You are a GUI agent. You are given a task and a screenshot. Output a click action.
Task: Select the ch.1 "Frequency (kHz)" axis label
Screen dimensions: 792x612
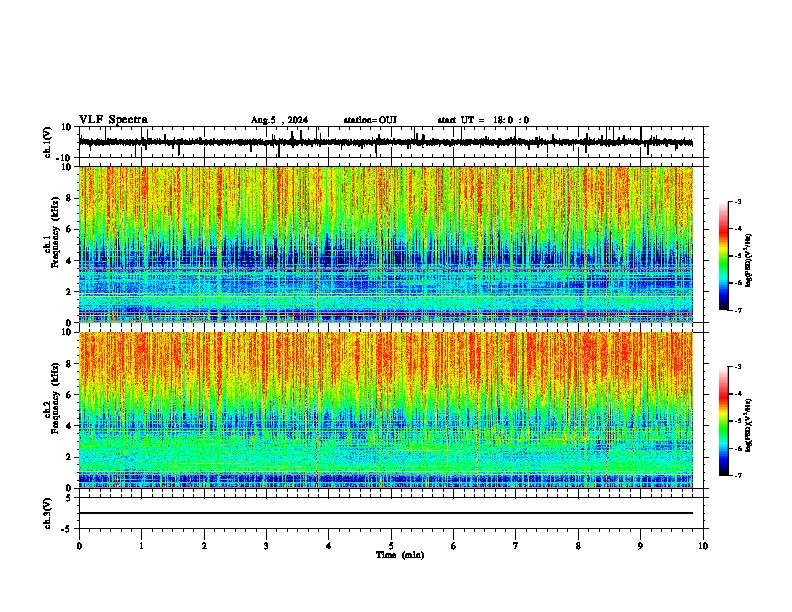click(56, 232)
